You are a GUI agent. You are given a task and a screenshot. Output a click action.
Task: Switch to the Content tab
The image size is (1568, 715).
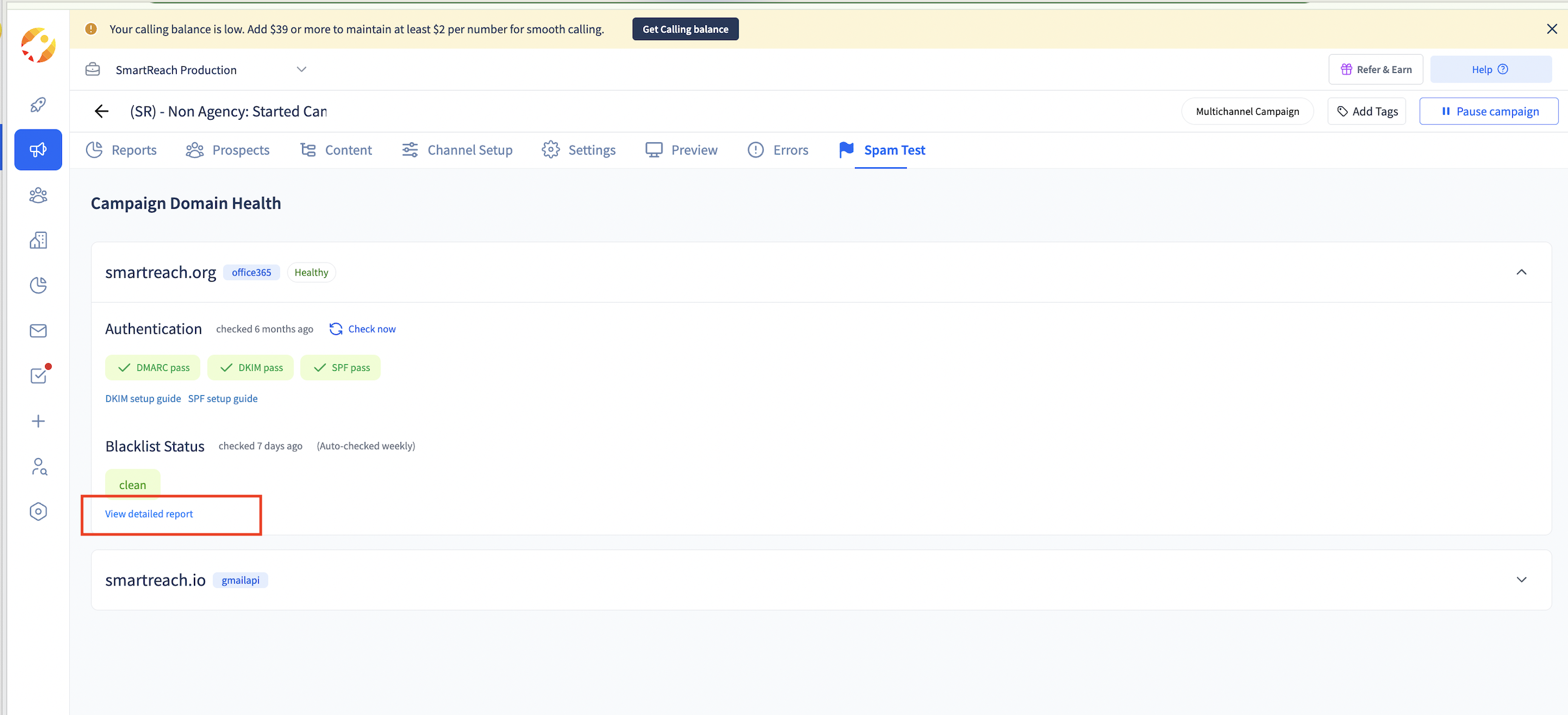click(336, 150)
